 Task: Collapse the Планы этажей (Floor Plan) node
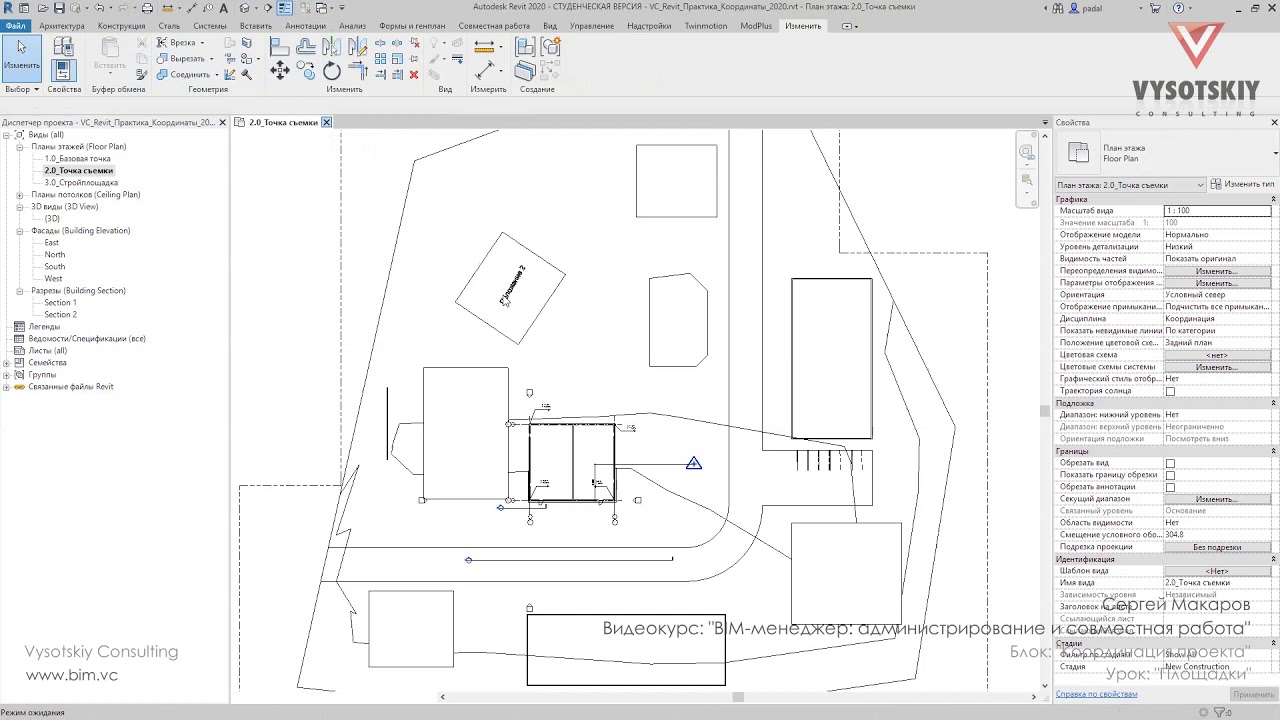[20, 147]
